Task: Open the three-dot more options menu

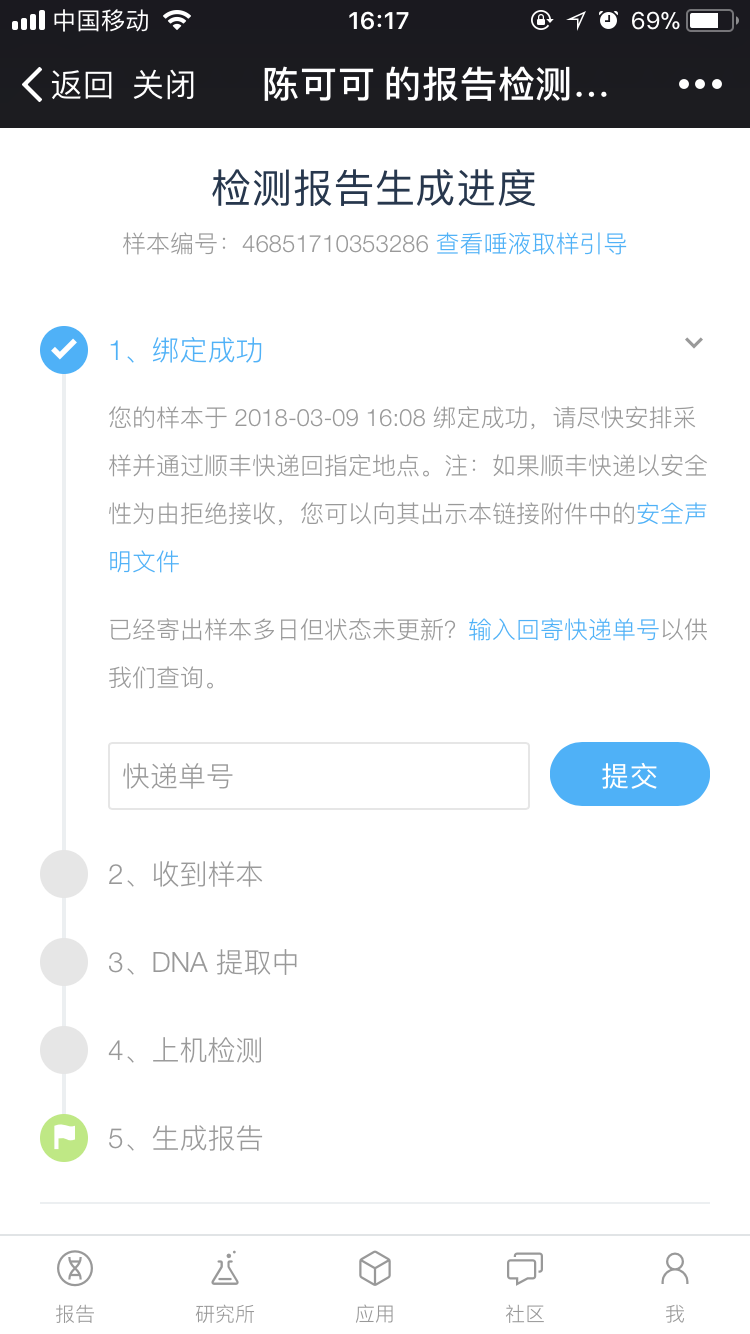Action: [x=700, y=85]
